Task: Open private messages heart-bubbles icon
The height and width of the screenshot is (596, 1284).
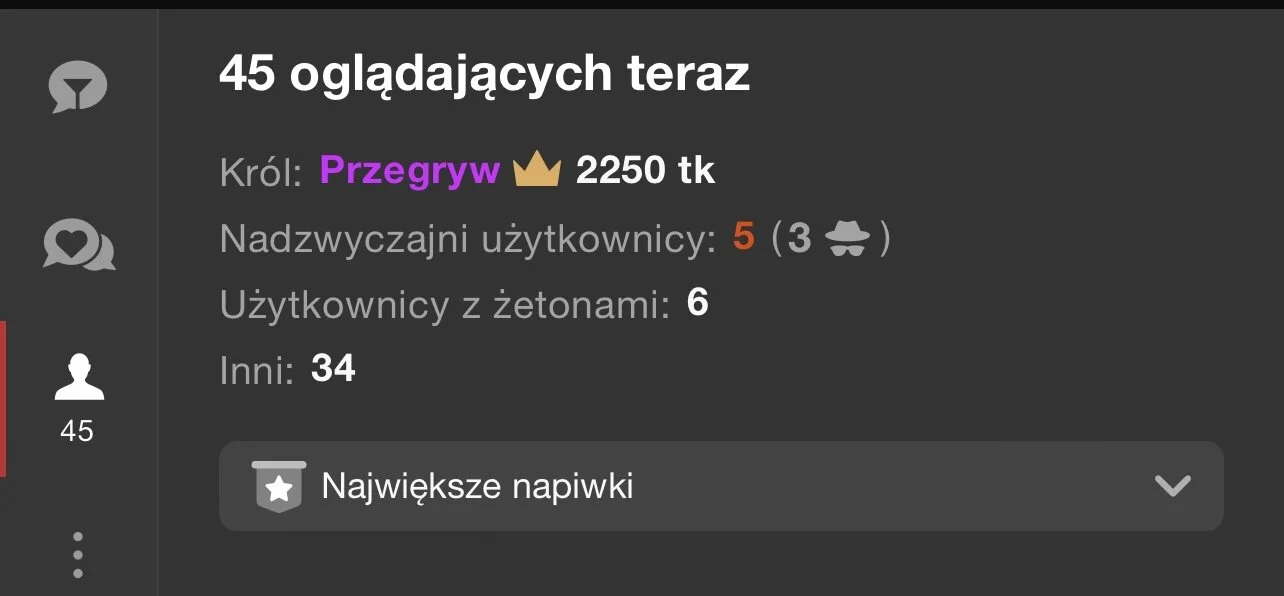Action: tap(79, 244)
